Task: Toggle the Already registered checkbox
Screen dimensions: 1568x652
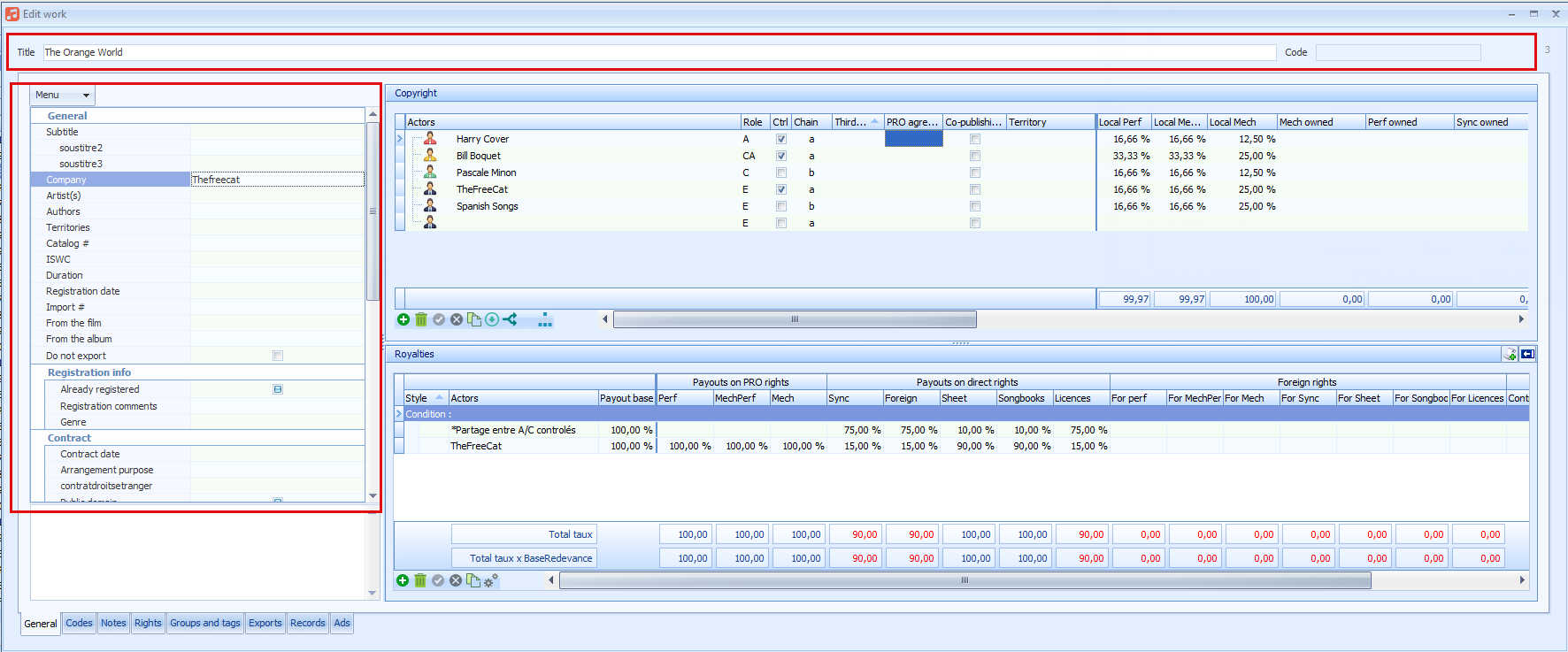Action: tap(278, 389)
